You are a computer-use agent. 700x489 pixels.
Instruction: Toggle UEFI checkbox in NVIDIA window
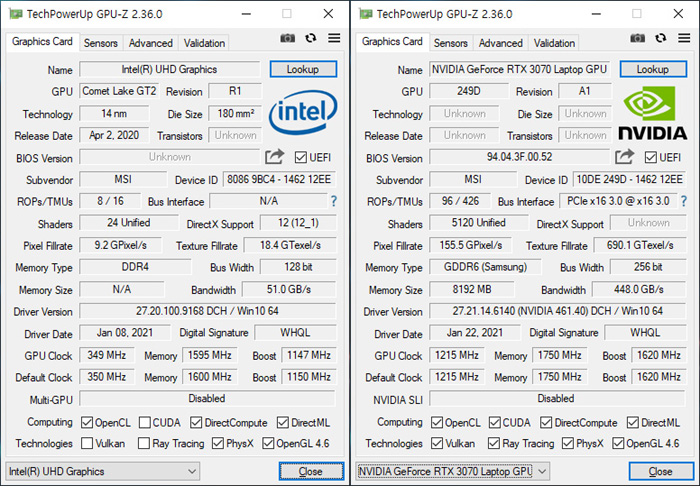(x=651, y=157)
